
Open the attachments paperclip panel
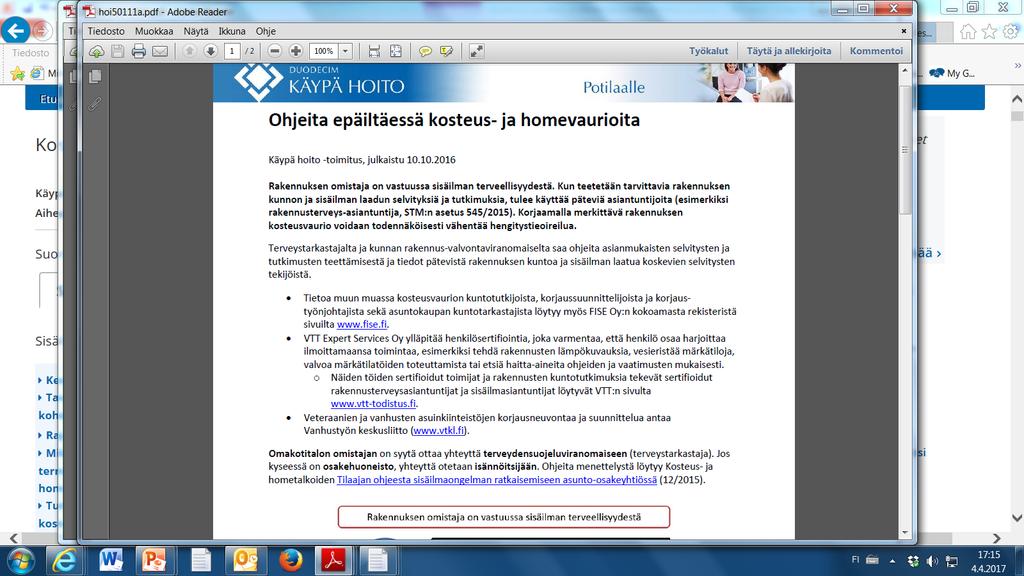click(x=95, y=103)
